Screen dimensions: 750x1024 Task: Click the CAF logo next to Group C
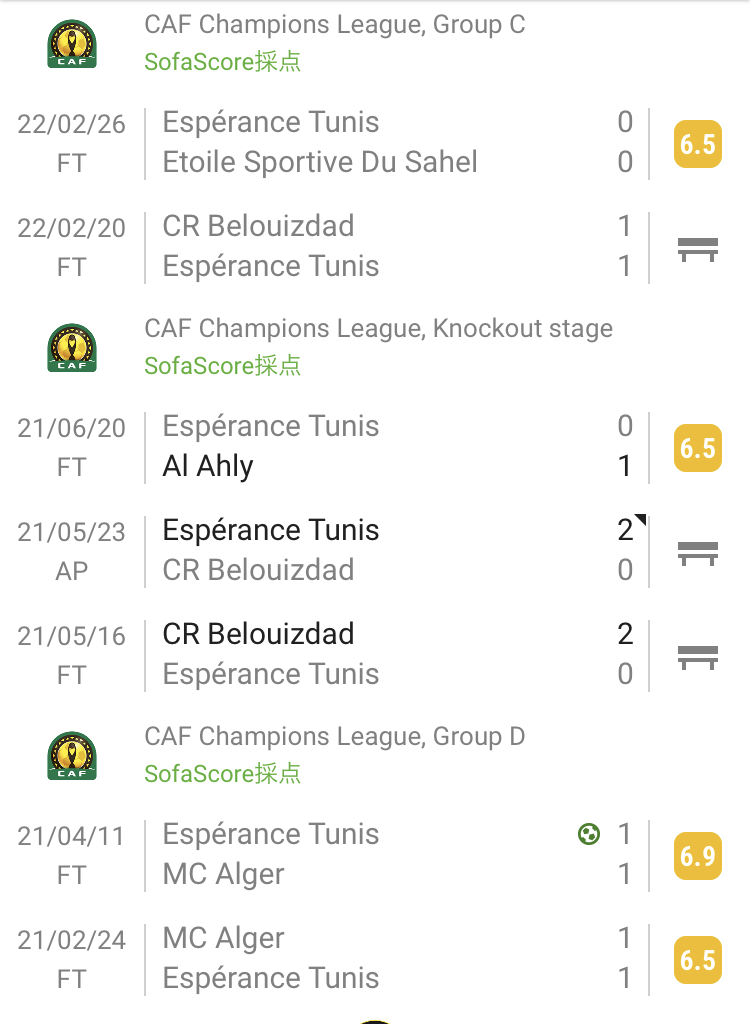tap(72, 44)
